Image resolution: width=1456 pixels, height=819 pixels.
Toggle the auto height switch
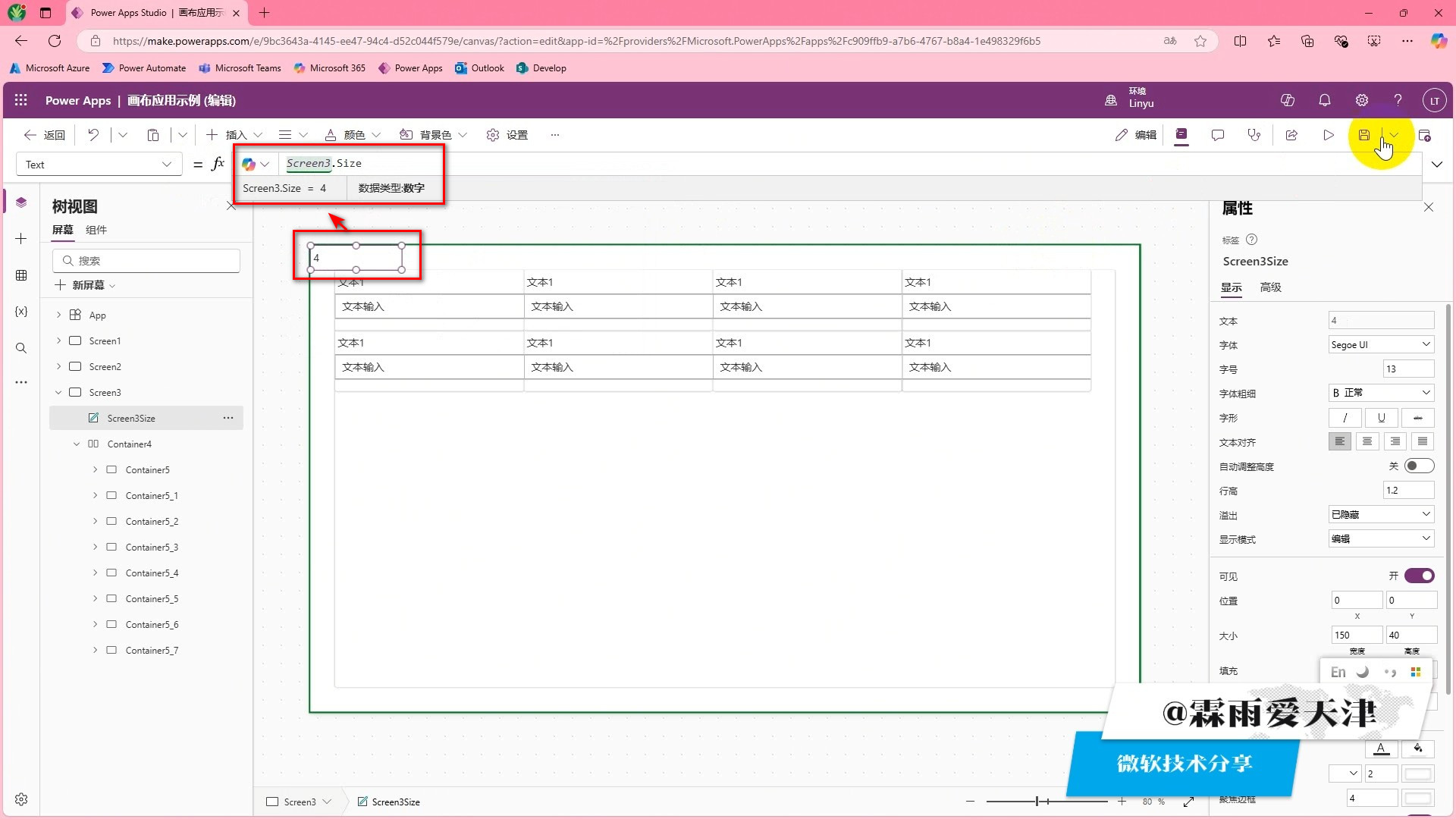point(1419,466)
